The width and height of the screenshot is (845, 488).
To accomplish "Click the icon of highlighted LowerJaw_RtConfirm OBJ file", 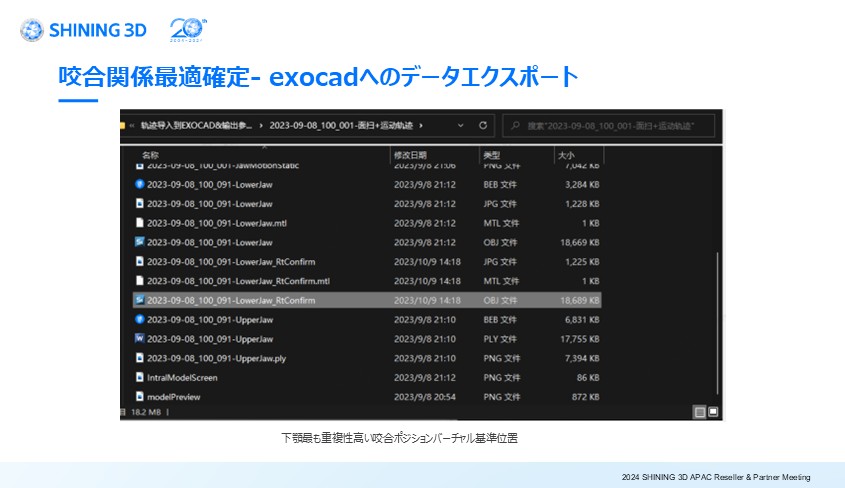I will 140,300.
